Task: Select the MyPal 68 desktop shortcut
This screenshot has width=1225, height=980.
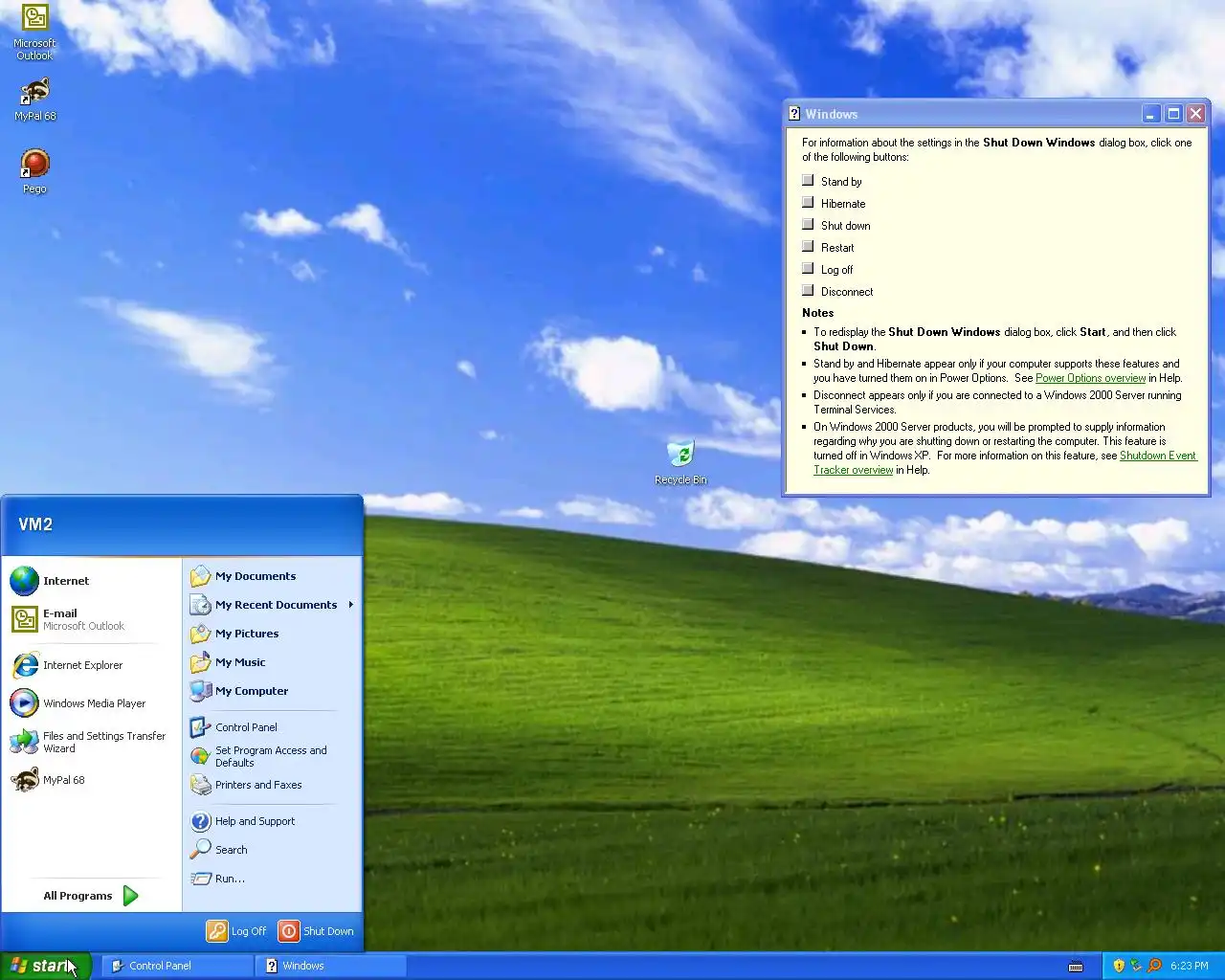Action: point(34,100)
